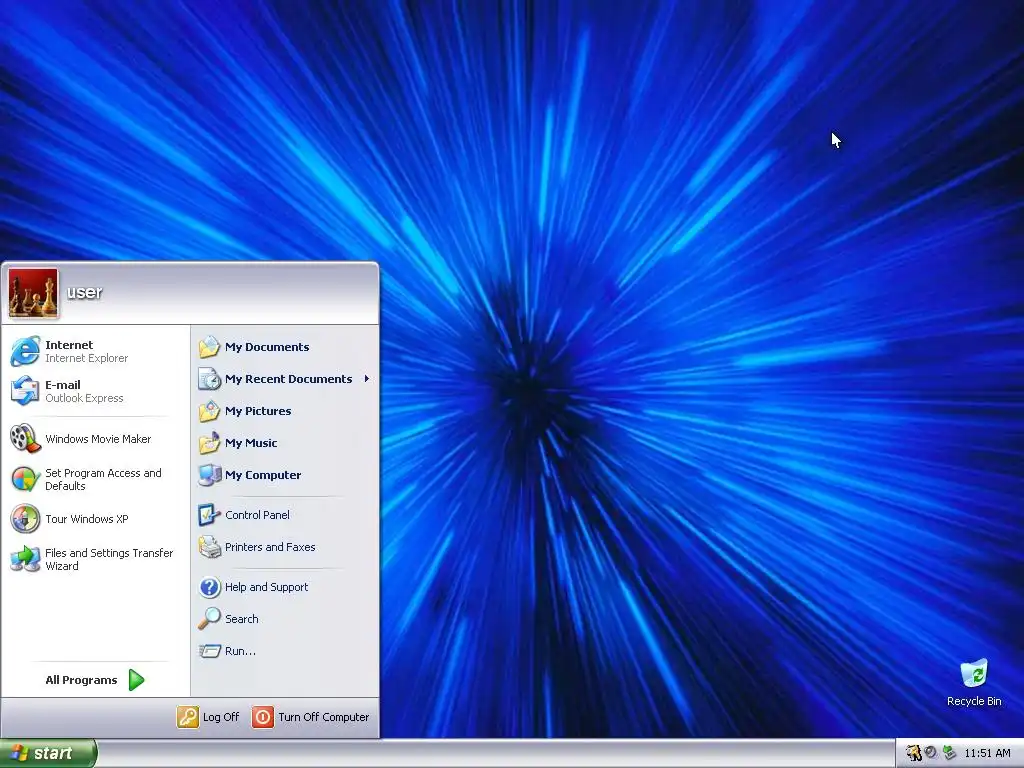Select the Windows Movie Maker label
This screenshot has width=1024, height=768.
pyautogui.click(x=98, y=439)
